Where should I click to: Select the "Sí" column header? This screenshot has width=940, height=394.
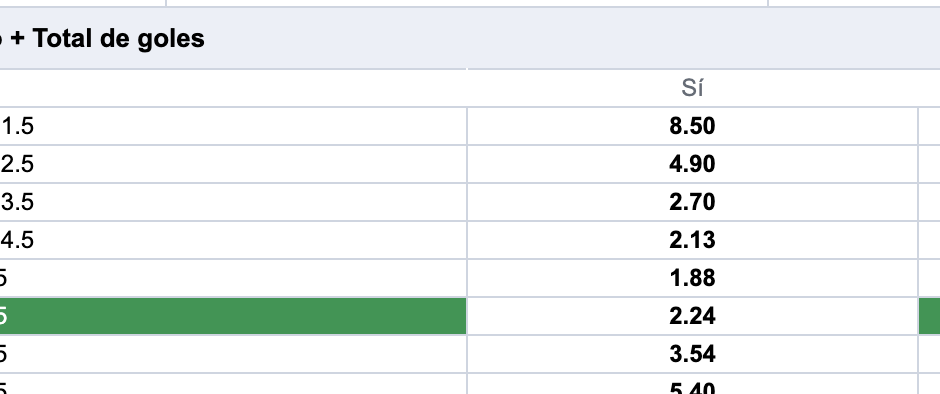pyautogui.click(x=692, y=88)
